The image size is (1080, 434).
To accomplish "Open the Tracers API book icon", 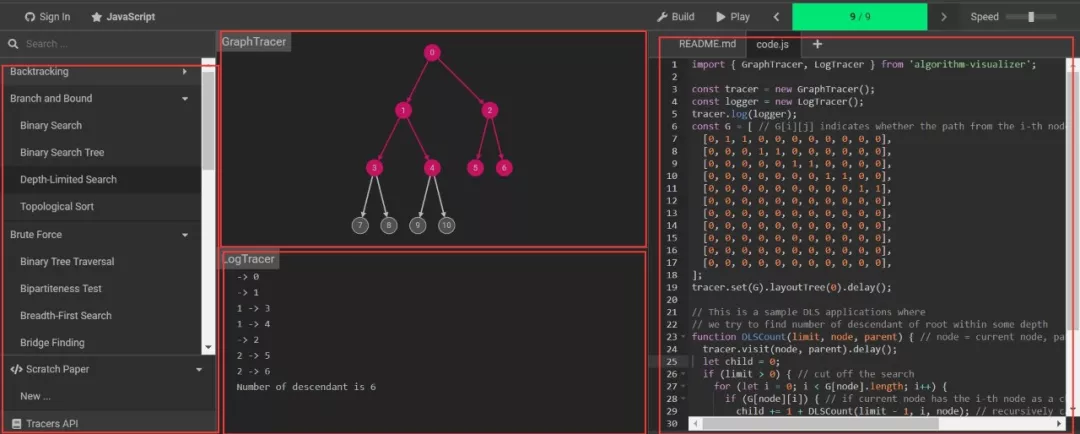I will coord(15,424).
